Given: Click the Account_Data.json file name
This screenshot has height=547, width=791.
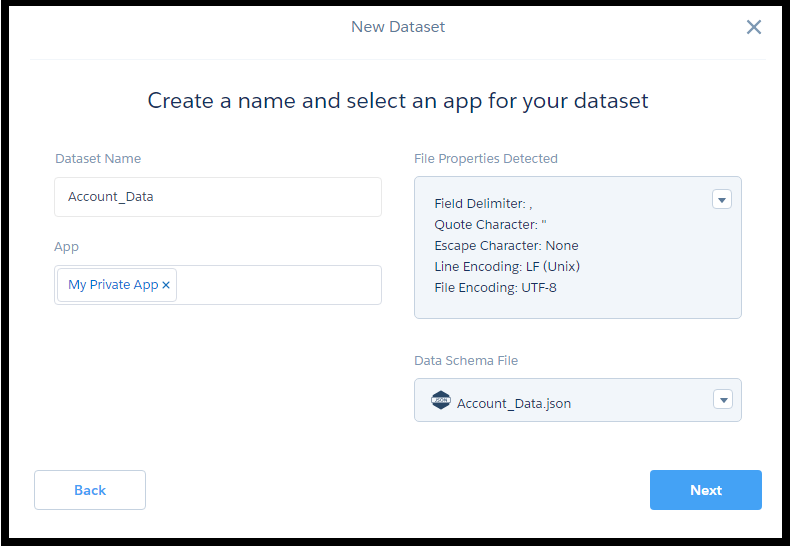Looking at the screenshot, I should [x=514, y=404].
